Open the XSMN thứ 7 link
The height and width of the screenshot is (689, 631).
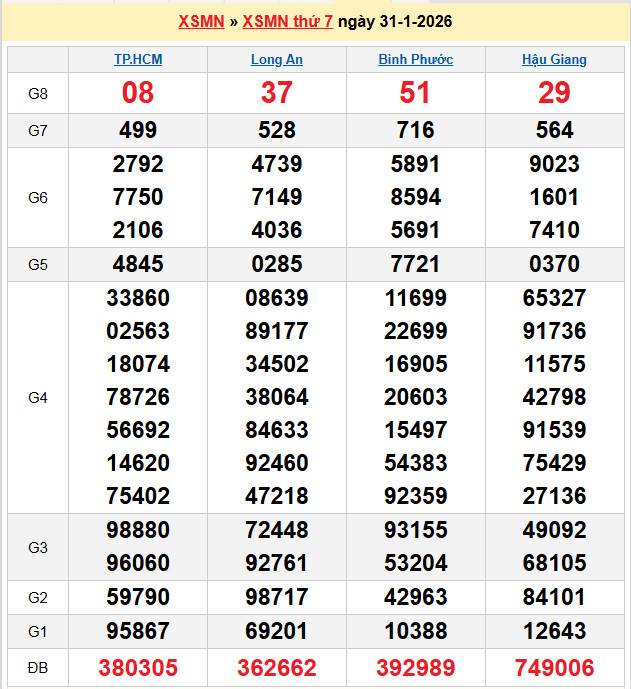coord(288,22)
